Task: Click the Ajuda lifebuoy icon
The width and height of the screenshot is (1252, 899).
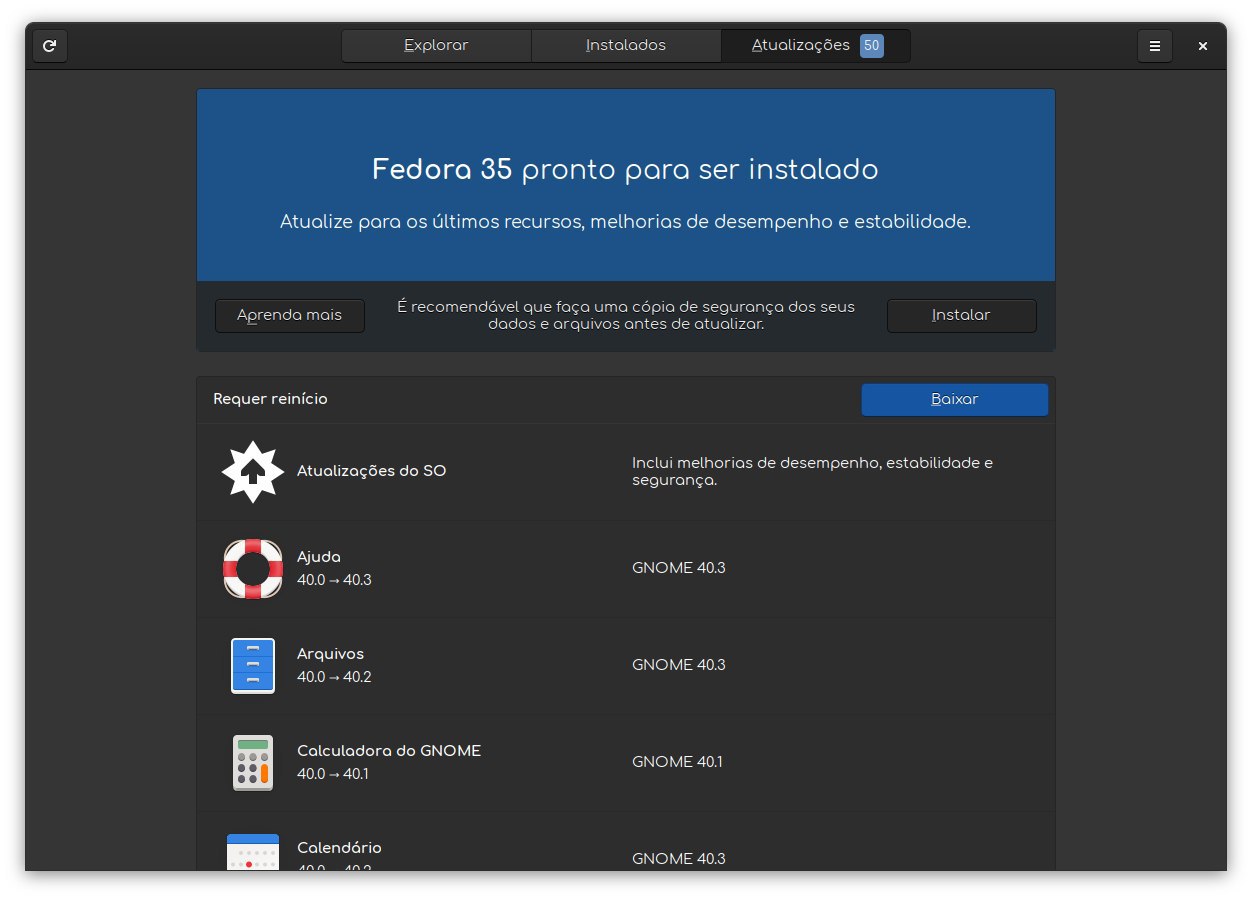Action: coord(253,568)
